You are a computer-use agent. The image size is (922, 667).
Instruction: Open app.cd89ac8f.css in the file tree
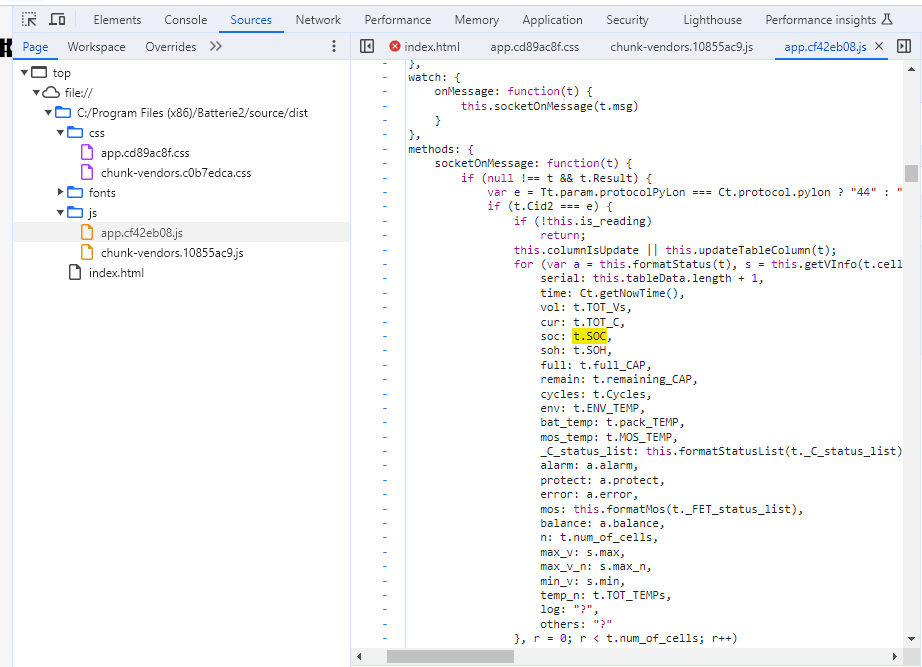pos(145,153)
